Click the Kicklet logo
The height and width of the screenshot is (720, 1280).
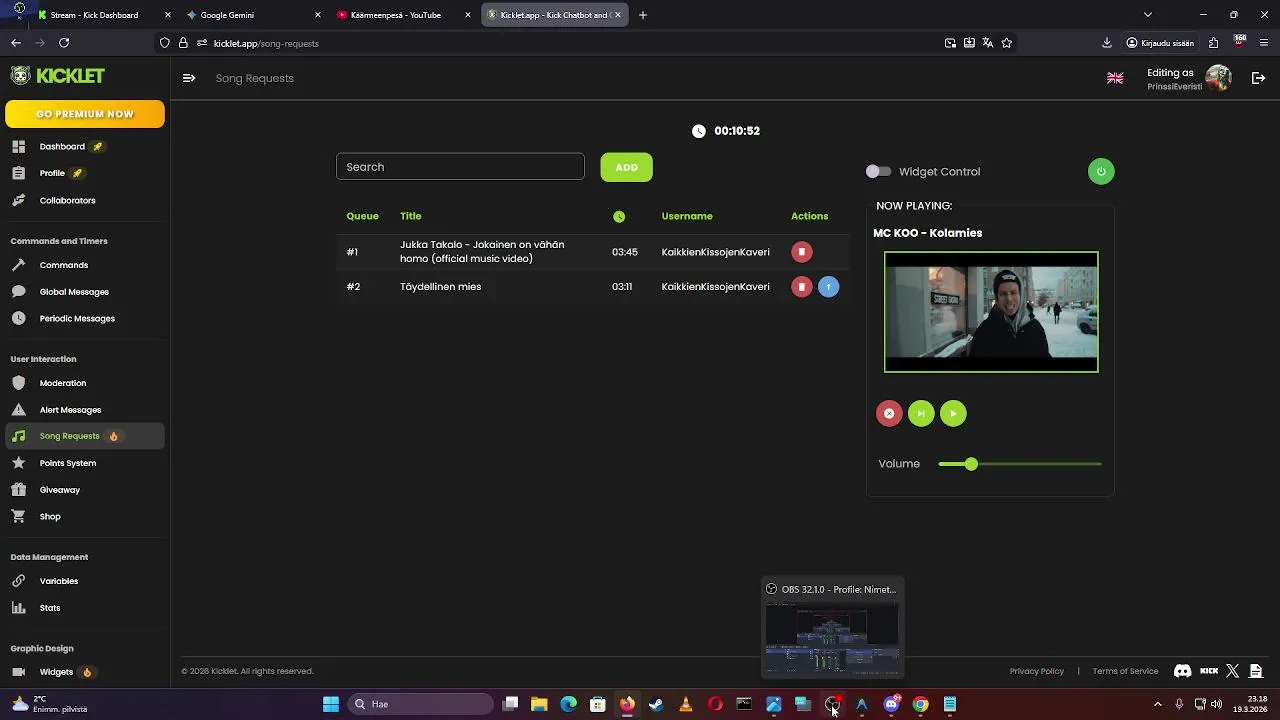[x=57, y=76]
